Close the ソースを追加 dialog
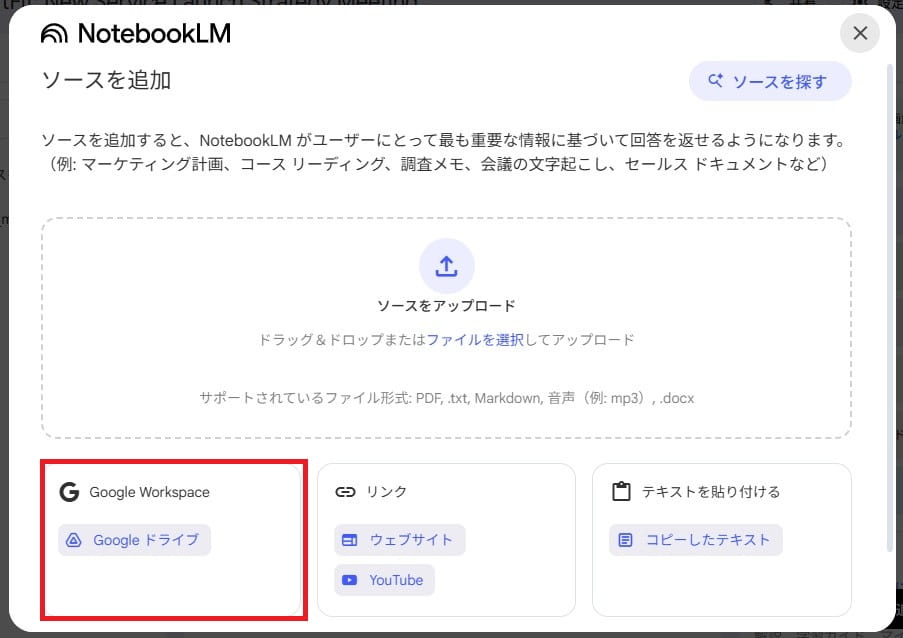This screenshot has height=638, width=903. click(x=859, y=33)
